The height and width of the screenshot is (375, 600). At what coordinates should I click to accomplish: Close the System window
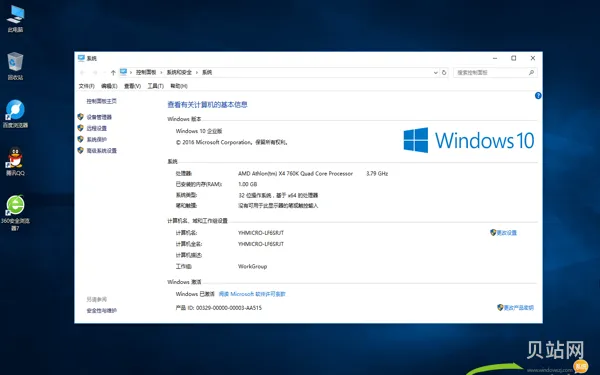point(533,58)
